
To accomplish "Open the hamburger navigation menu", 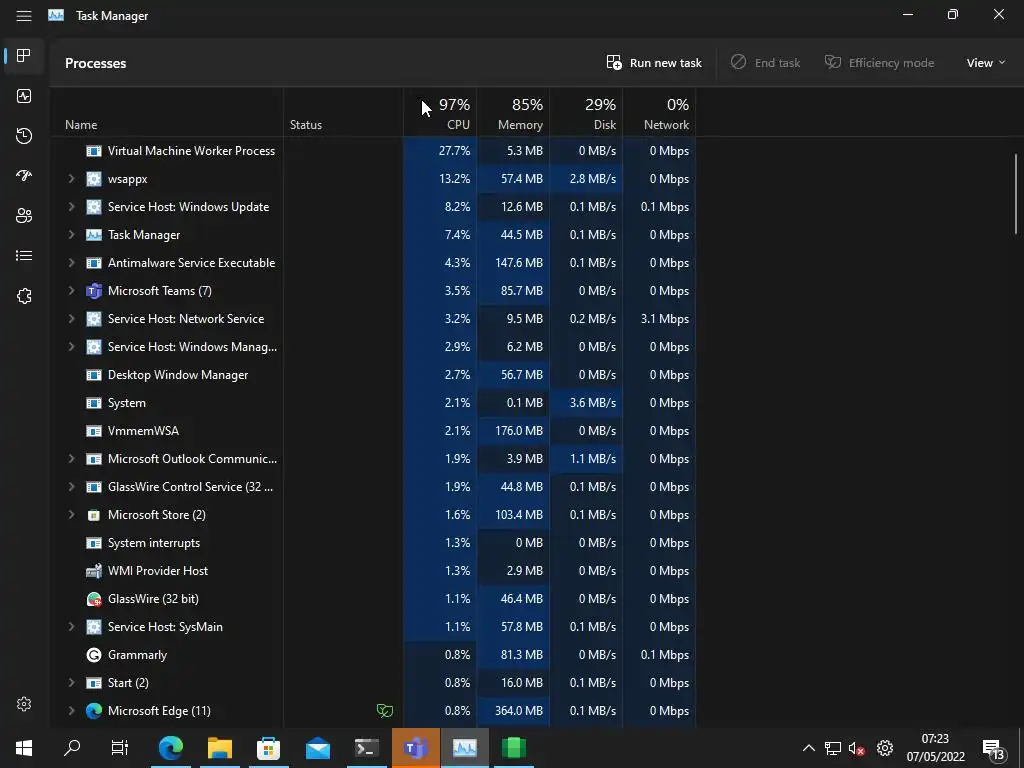I will [24, 16].
